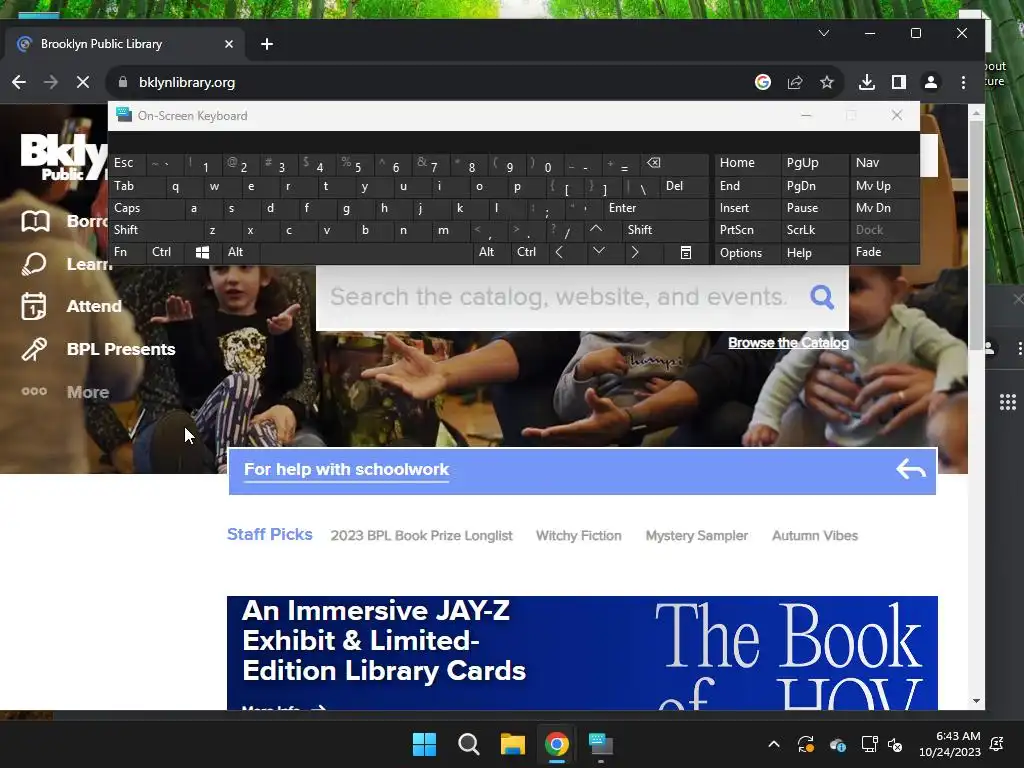The image size is (1024, 768).
Task: Show hidden system tray icons
Action: 774,744
